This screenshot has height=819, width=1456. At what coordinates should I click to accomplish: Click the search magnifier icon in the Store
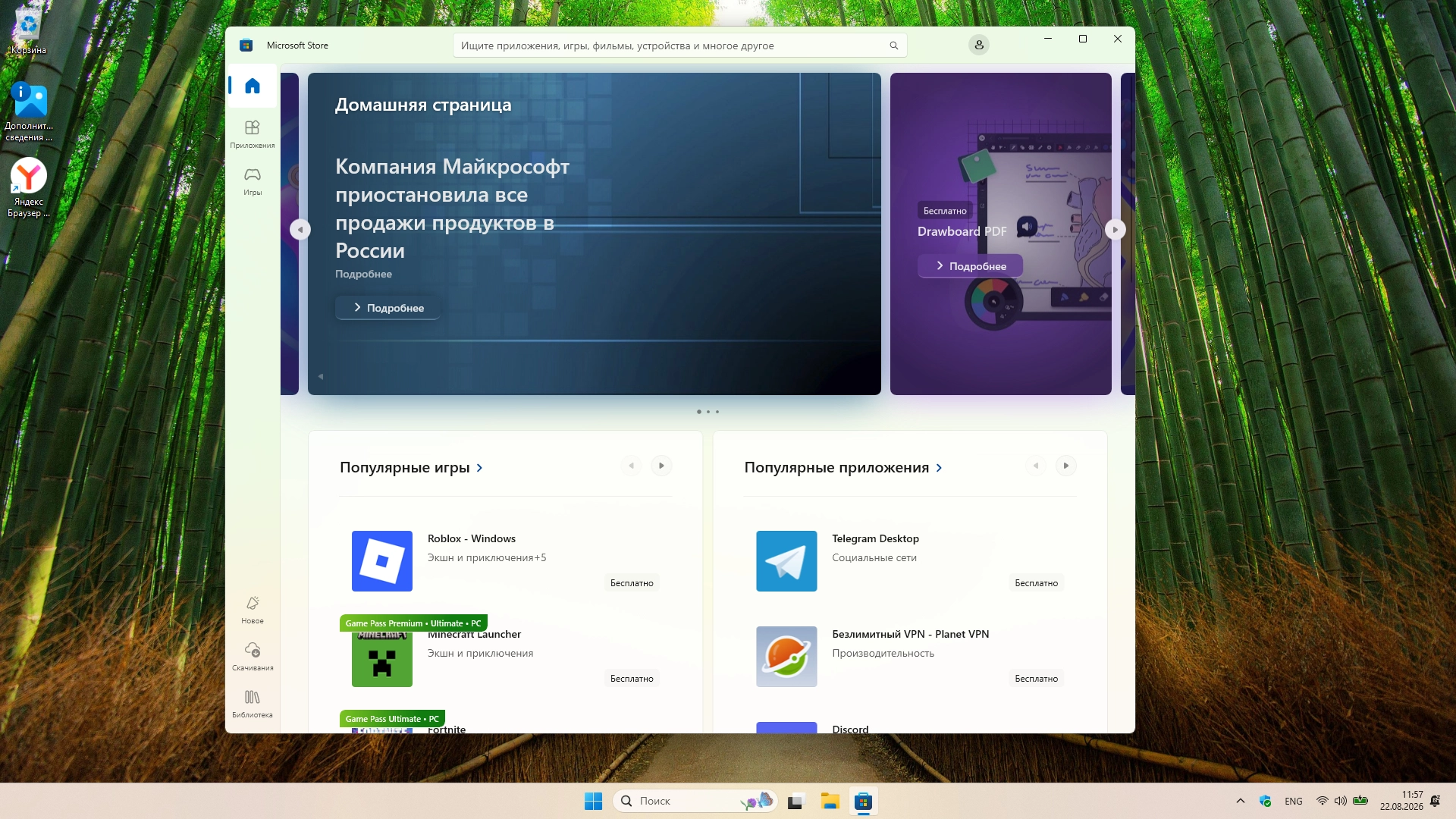[x=894, y=45]
